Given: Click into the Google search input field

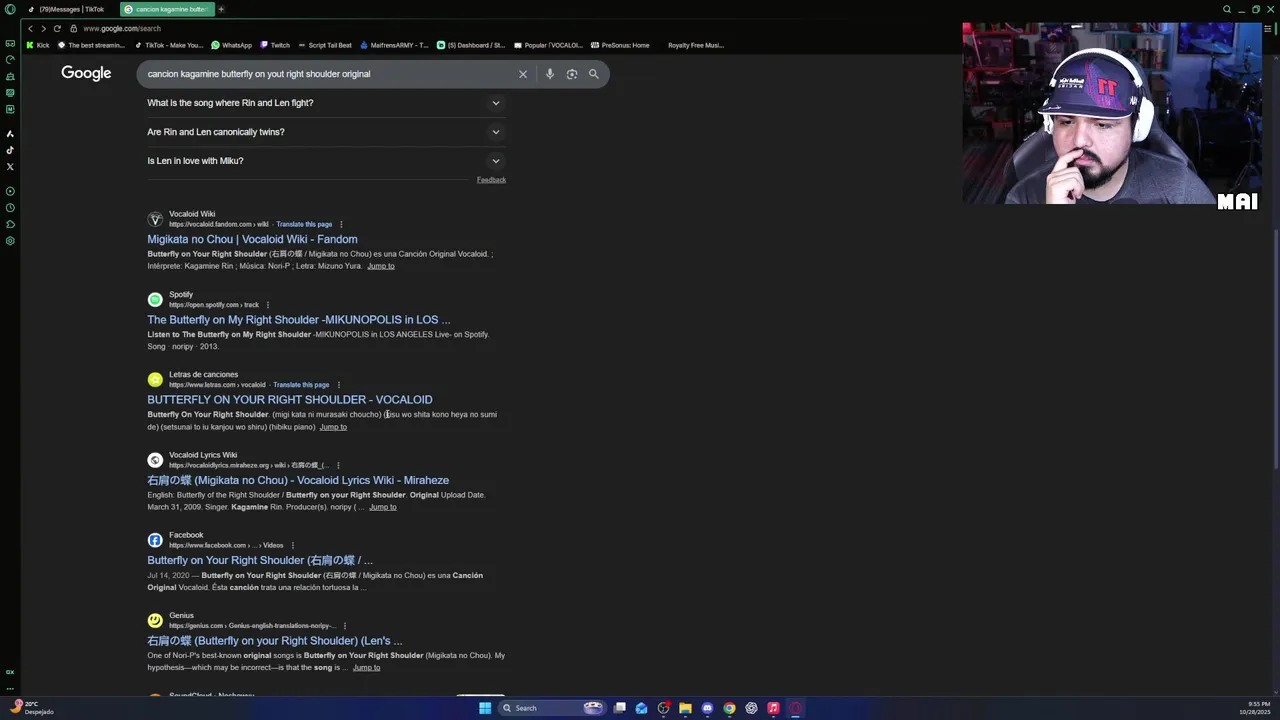Looking at the screenshot, I should [328, 74].
